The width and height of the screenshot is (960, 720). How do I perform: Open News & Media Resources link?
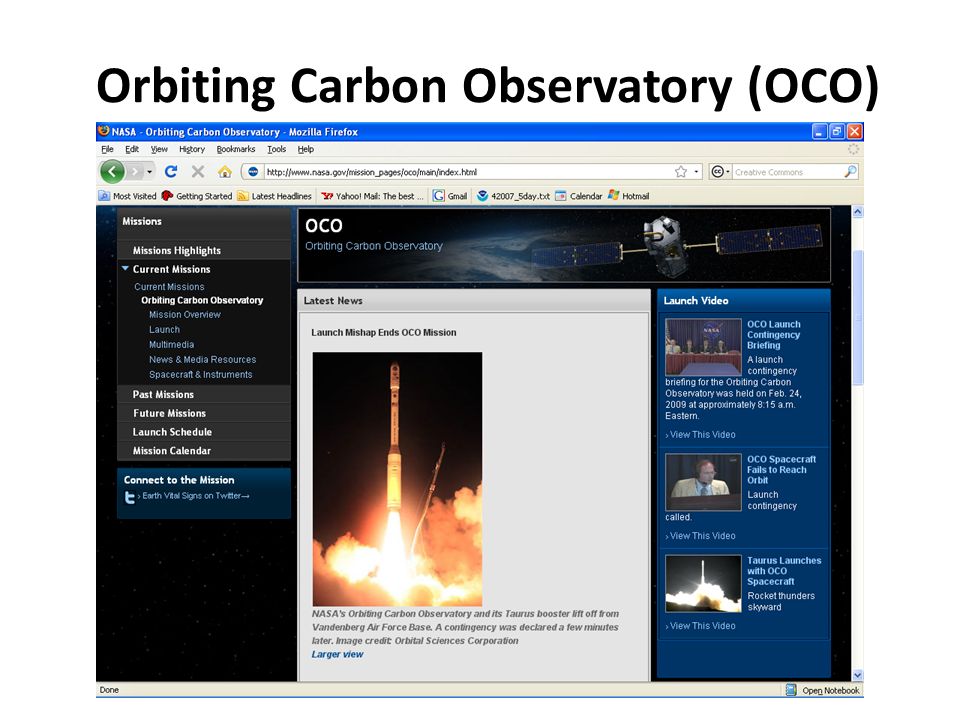[202, 359]
